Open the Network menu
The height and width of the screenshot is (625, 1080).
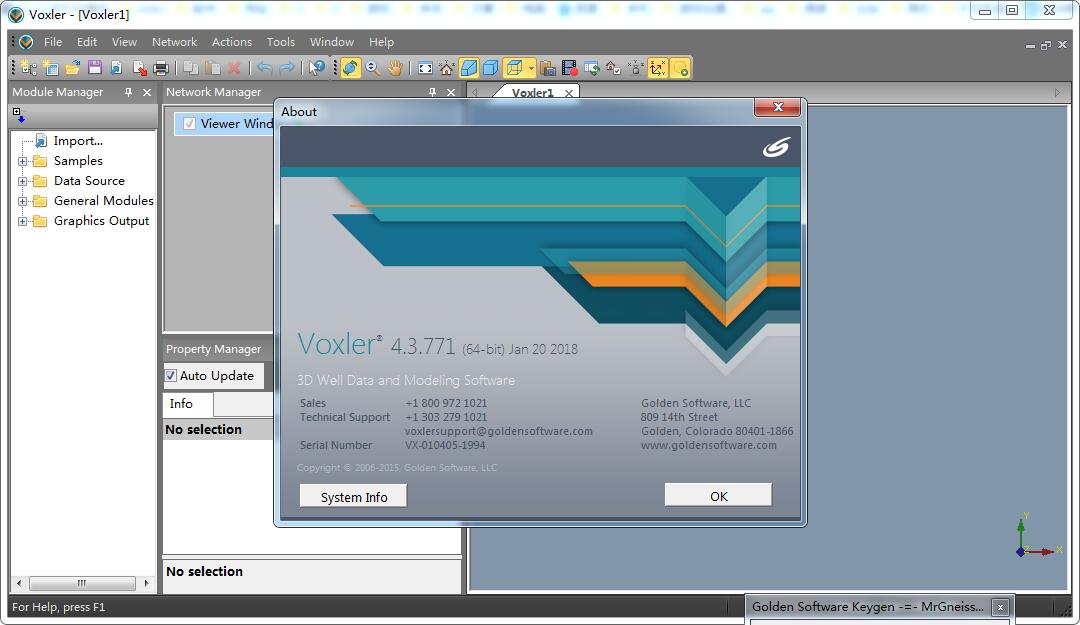(x=174, y=42)
